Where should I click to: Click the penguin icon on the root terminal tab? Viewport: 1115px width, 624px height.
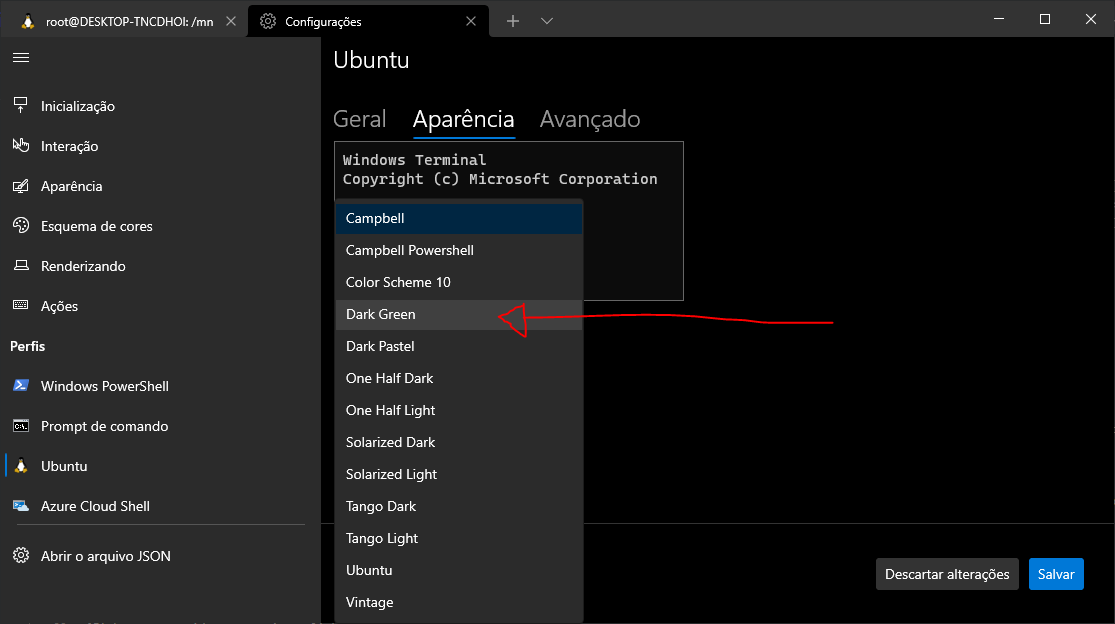coord(28,21)
